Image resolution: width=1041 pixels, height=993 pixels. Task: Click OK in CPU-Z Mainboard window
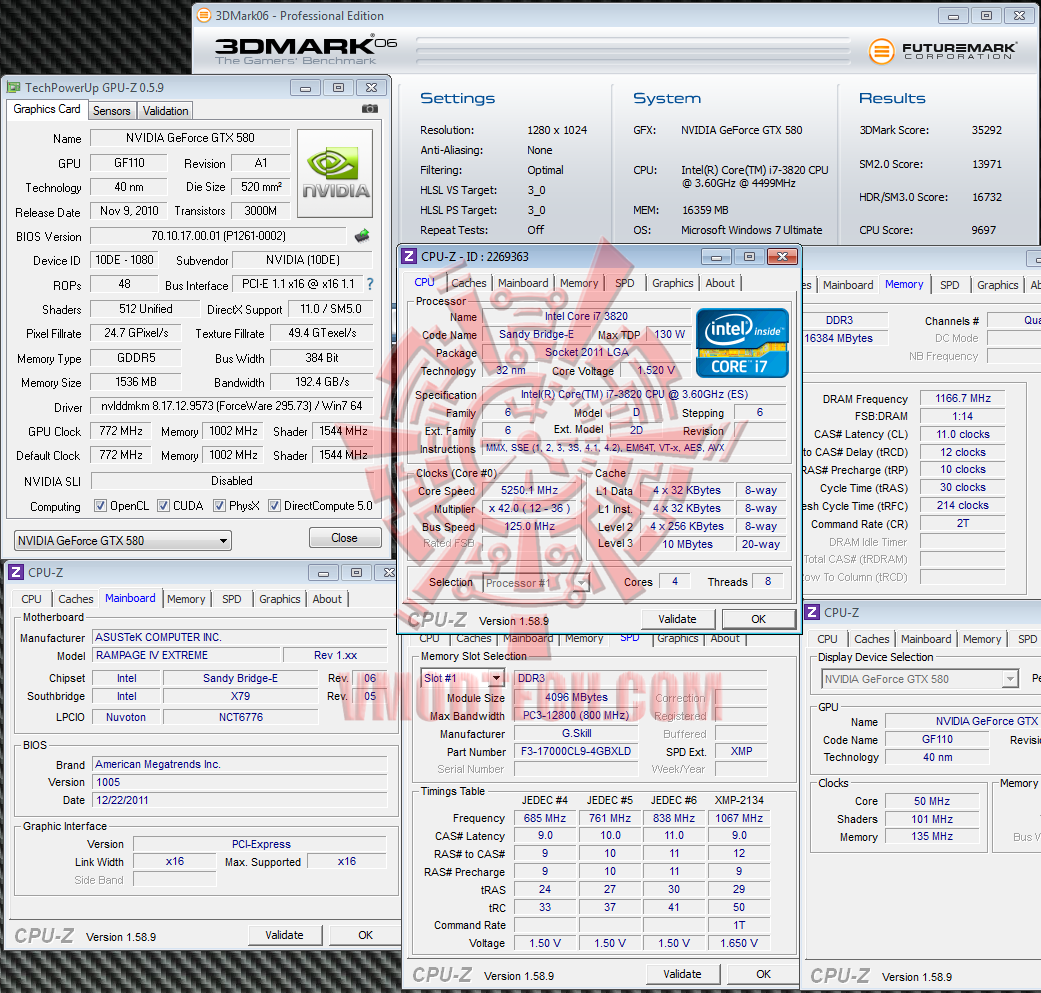point(365,935)
